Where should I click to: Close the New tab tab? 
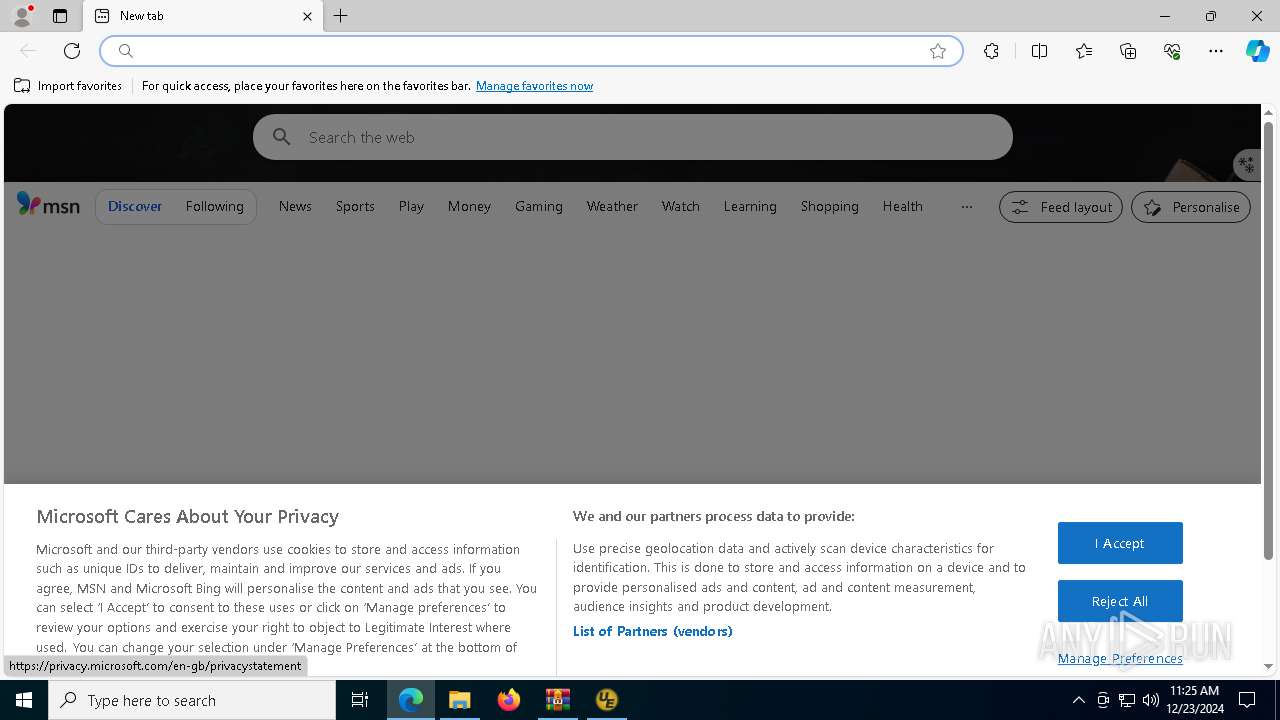click(x=307, y=16)
